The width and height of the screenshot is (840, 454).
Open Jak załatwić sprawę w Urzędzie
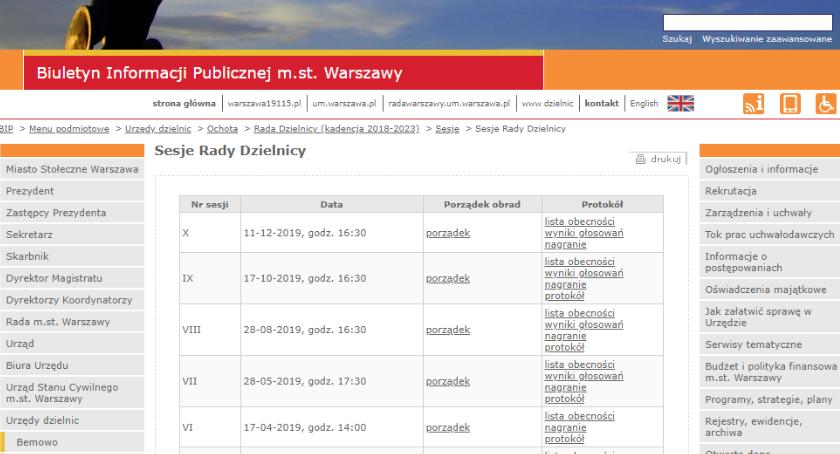[x=770, y=317]
